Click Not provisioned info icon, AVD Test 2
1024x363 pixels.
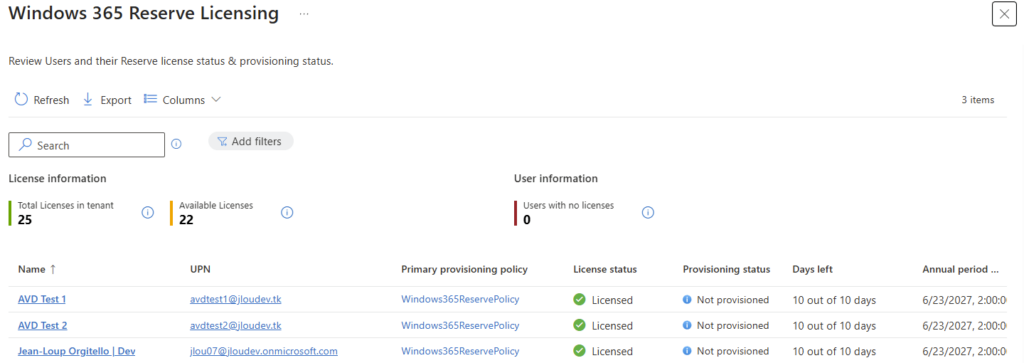tap(687, 325)
